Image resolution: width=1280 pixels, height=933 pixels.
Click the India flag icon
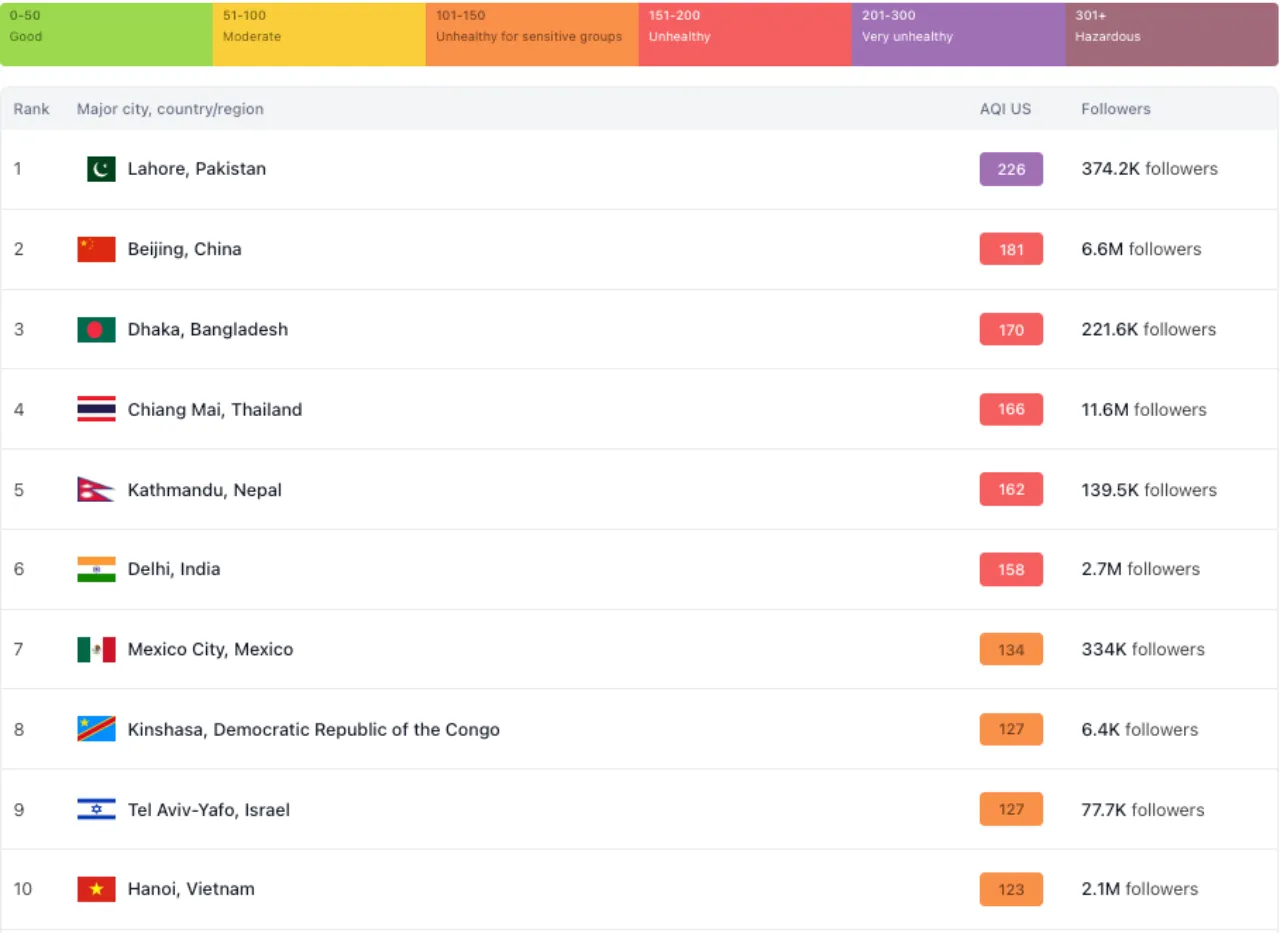(96, 569)
